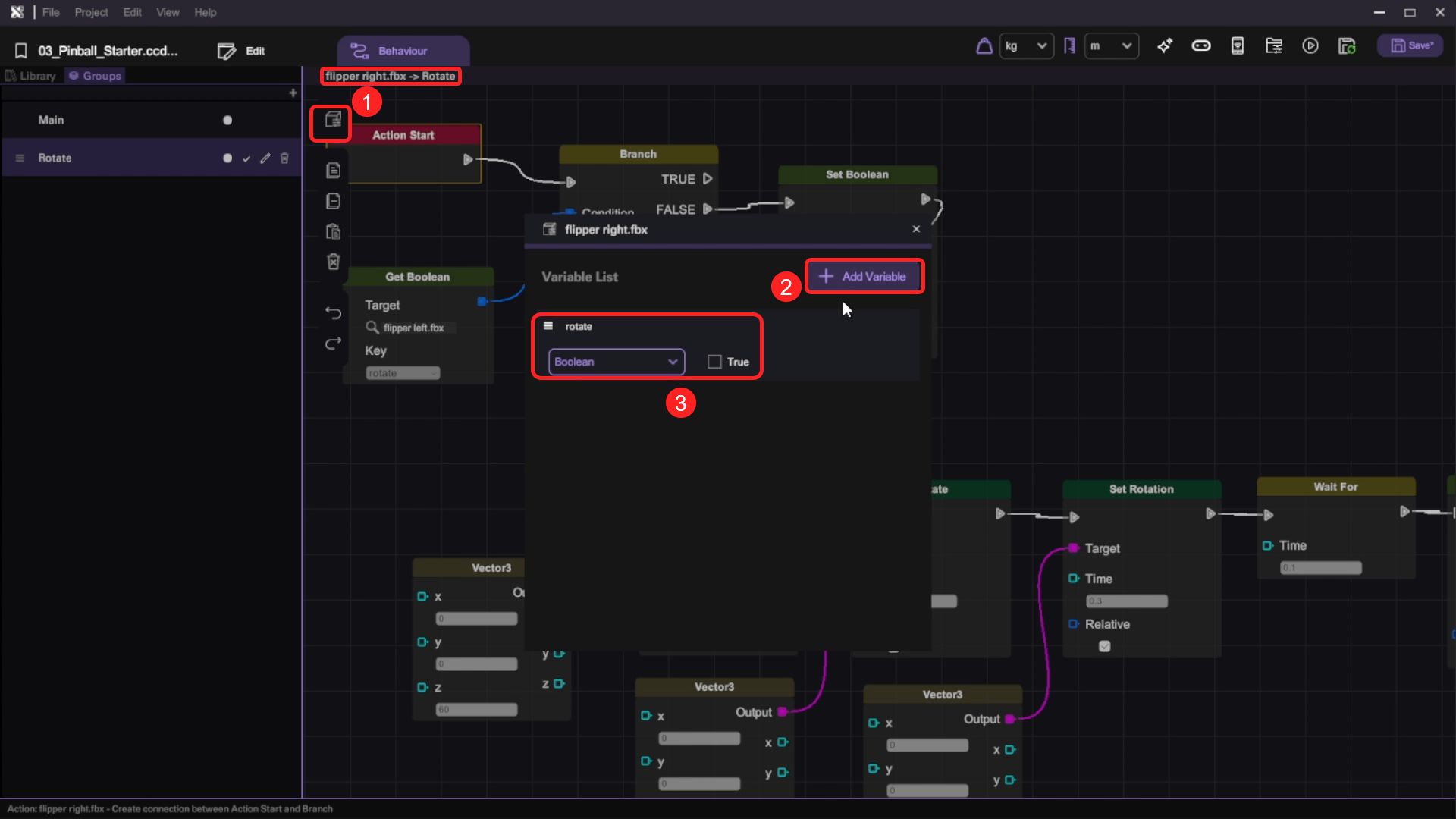Click the Add Variable button
The width and height of the screenshot is (1456, 819).
click(x=864, y=277)
